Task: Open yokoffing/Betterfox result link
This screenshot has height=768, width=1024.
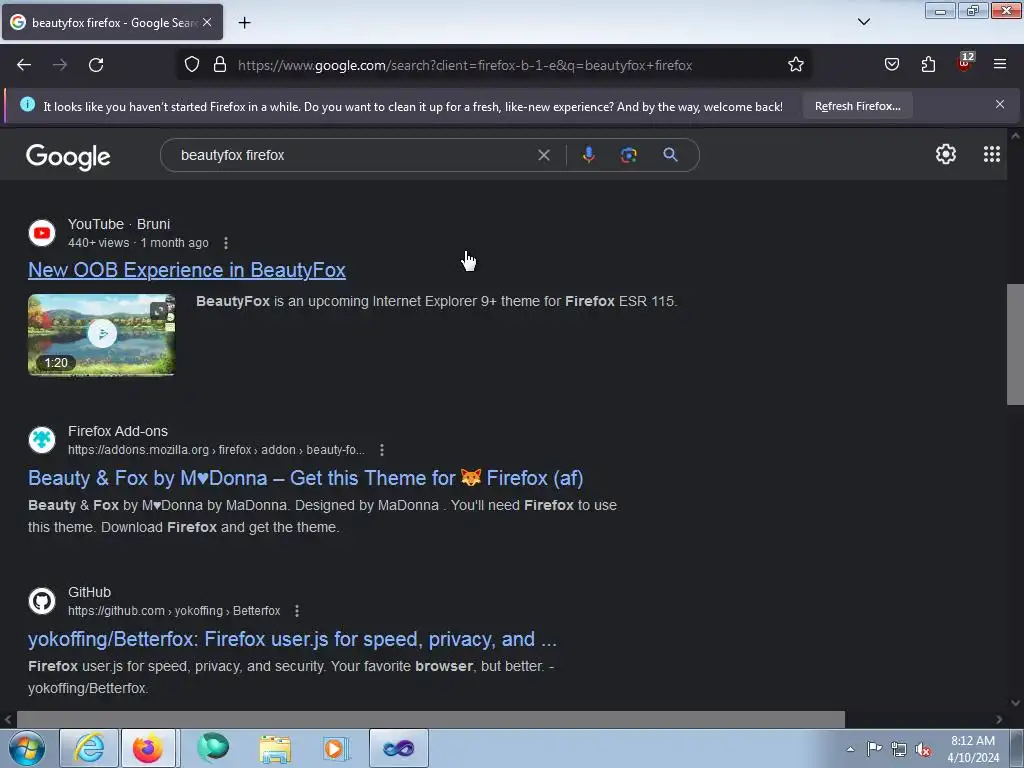Action: (293, 639)
